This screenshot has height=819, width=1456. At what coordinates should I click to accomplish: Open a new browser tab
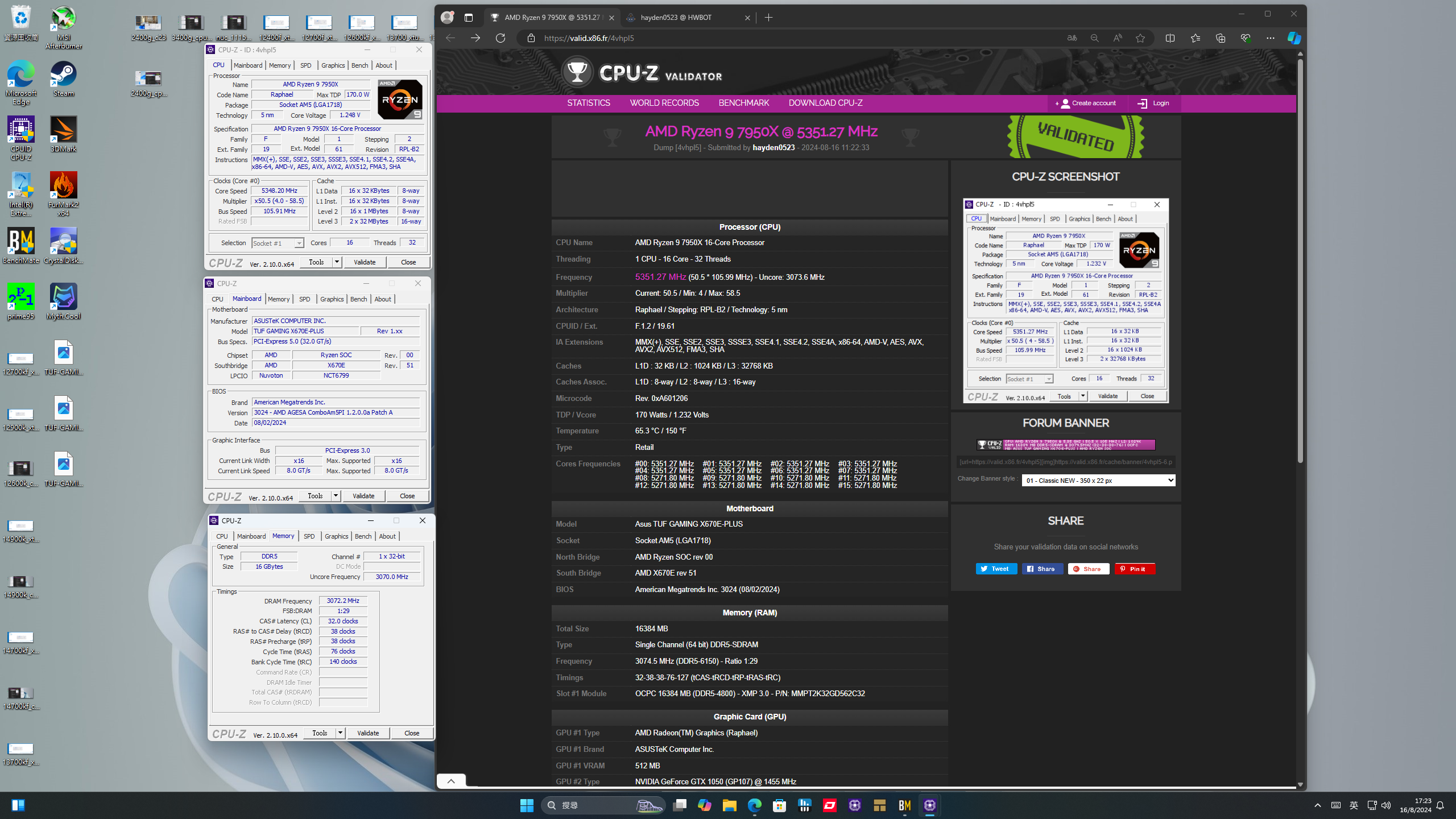(768, 18)
